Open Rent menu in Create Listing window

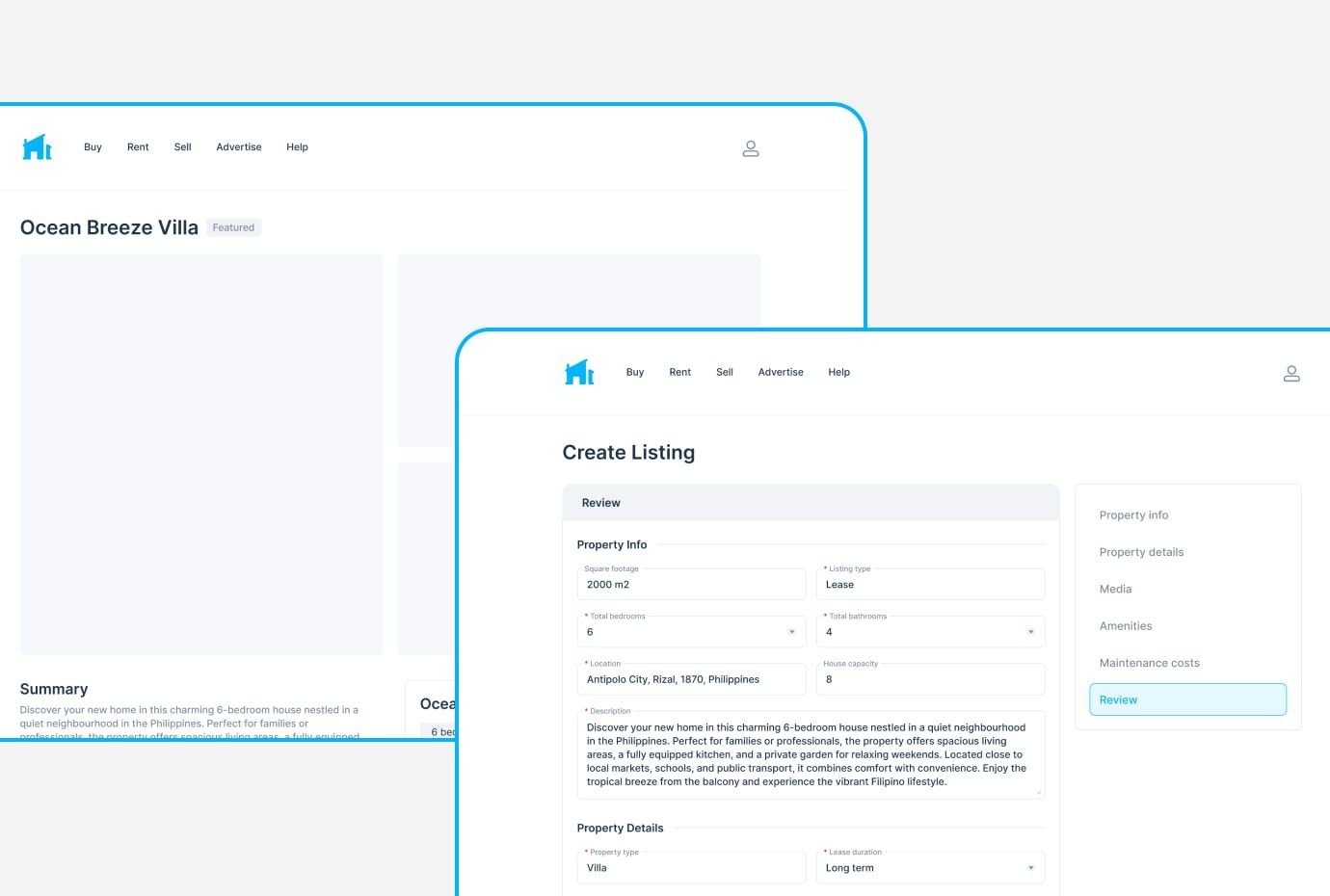(680, 372)
